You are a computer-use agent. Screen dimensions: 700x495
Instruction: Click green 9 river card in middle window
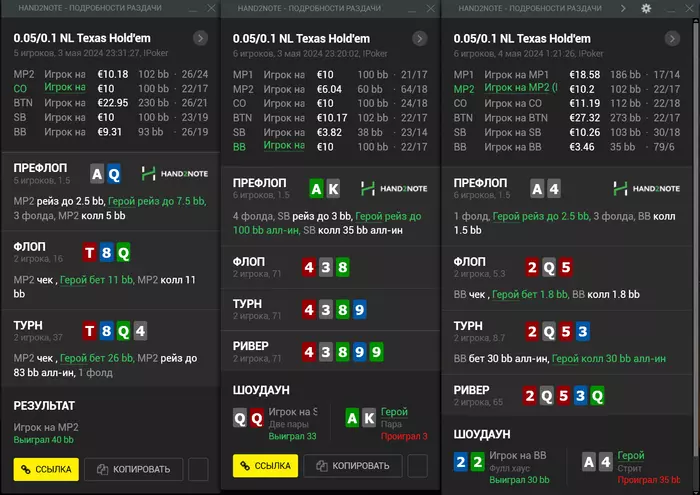tap(376, 352)
